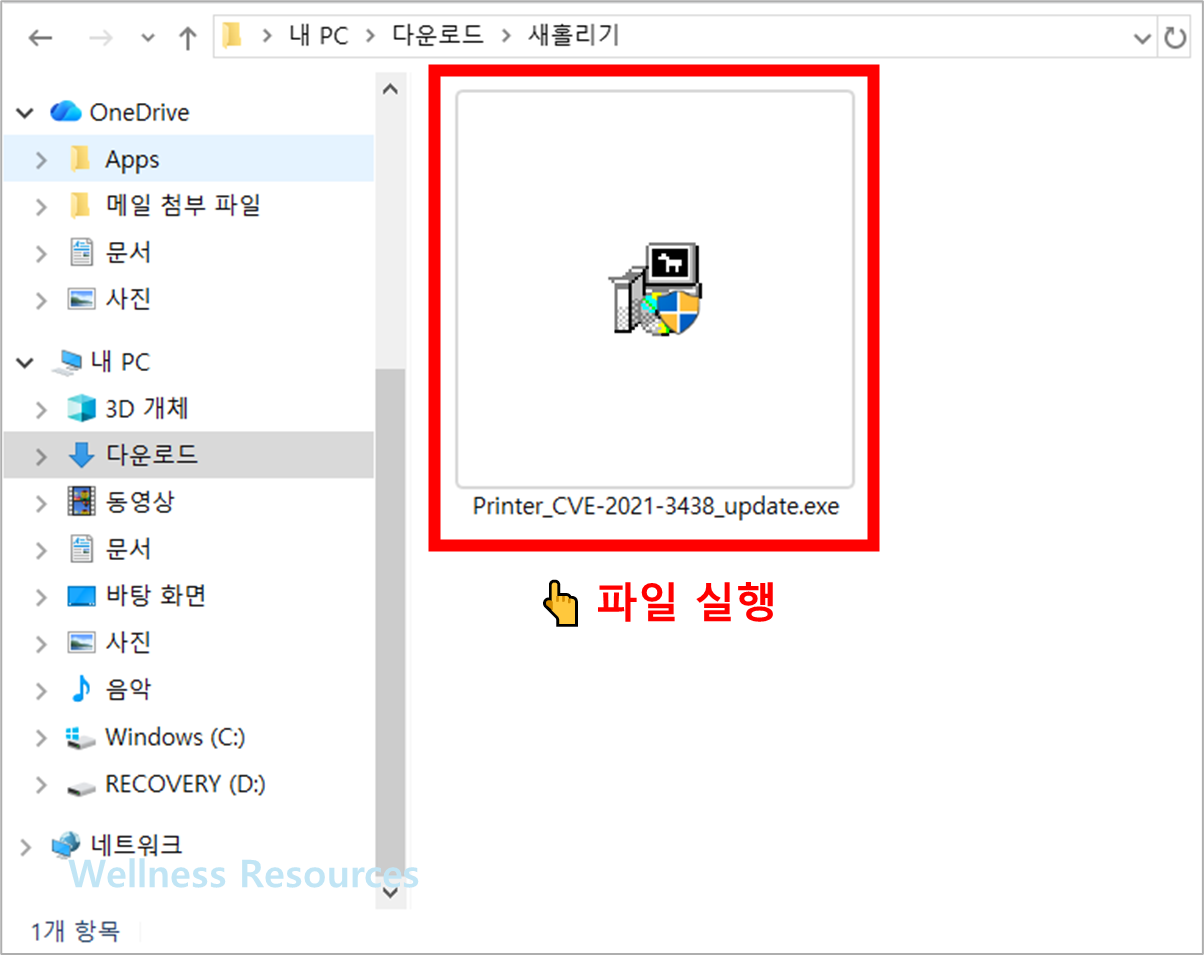Select '네트워크' in the navigation pane
The image size is (1204, 955).
137,845
